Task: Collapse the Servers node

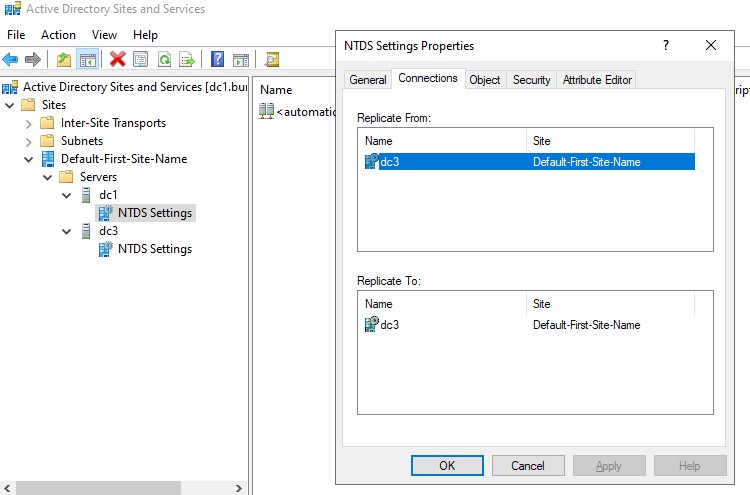Action: tap(47, 177)
